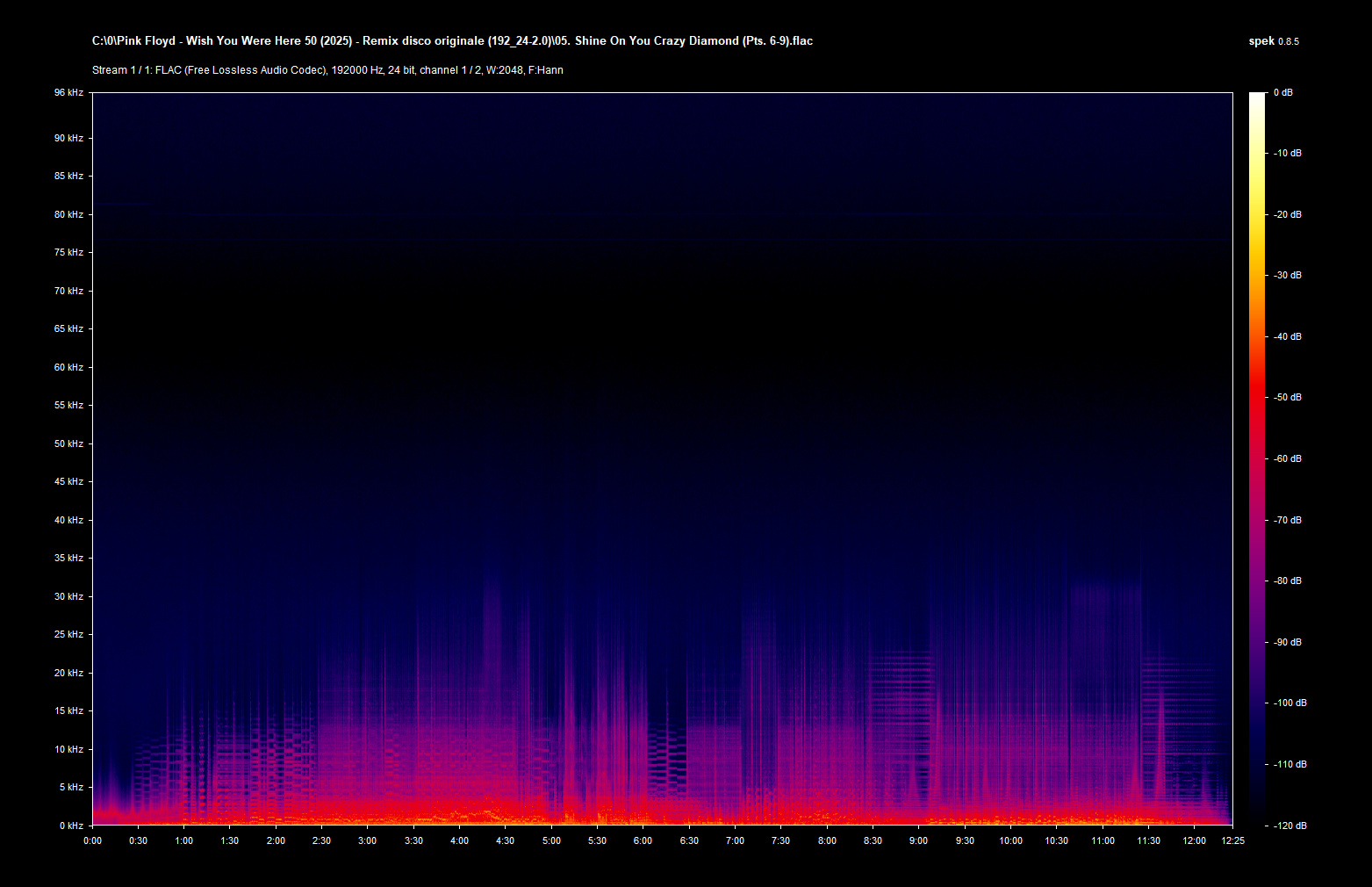Click the 0:00 start time marker
The width and height of the screenshot is (1372, 887).
92,840
